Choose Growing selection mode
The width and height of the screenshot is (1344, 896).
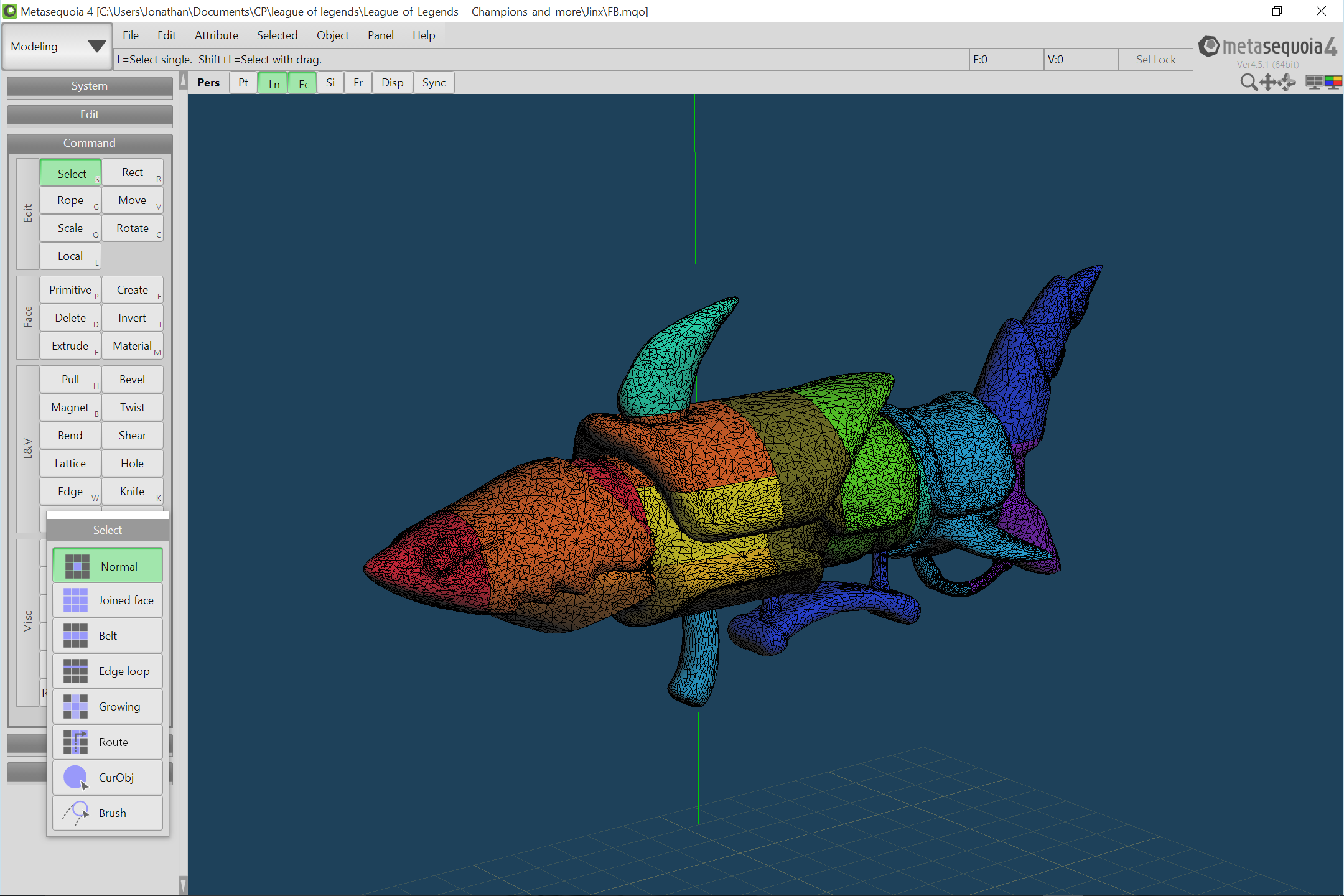click(x=108, y=707)
